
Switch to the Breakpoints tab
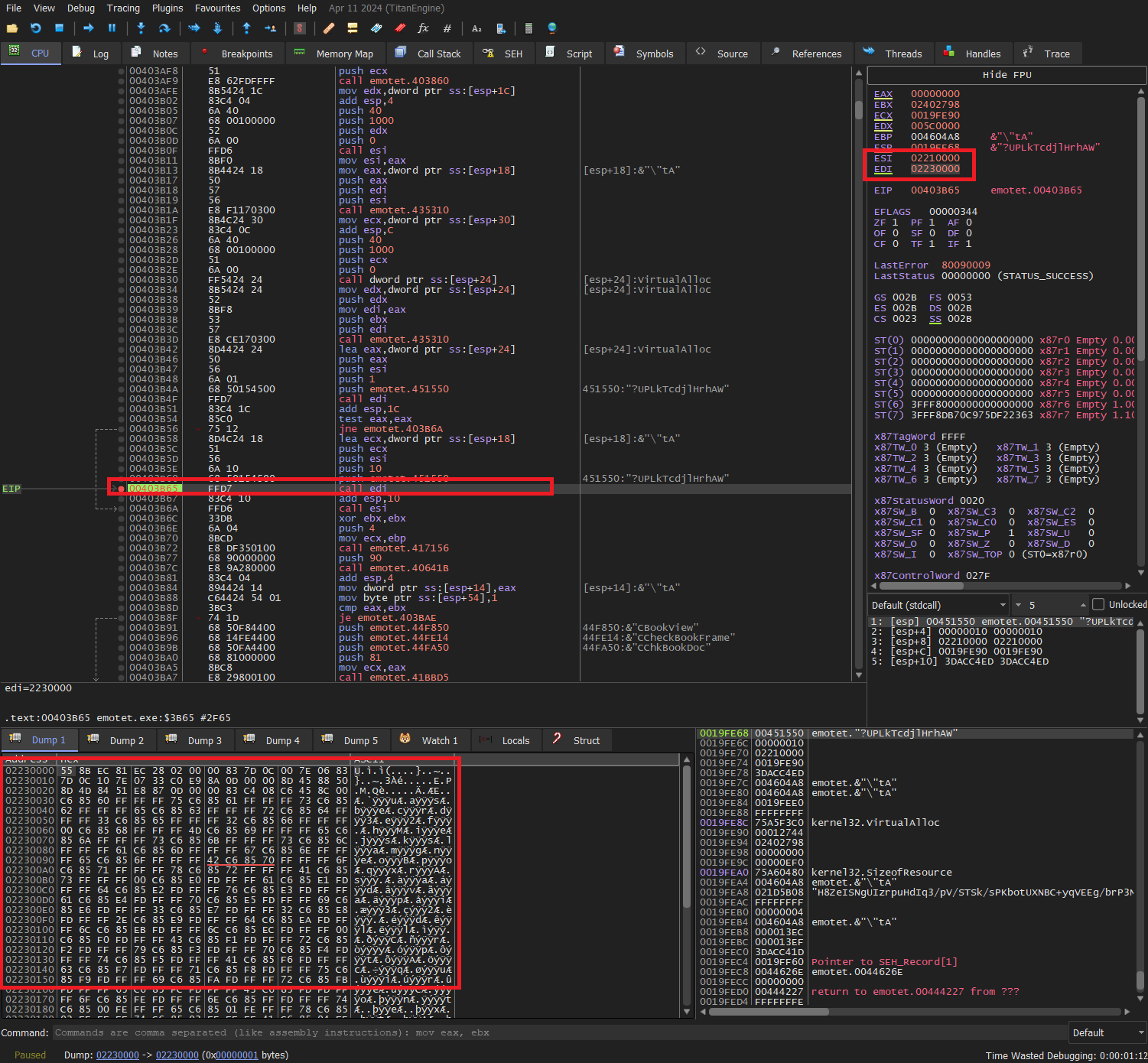pos(238,54)
